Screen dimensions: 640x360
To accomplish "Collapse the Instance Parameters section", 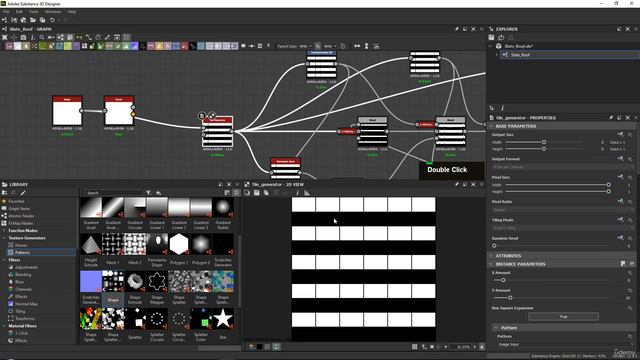I will [491, 264].
